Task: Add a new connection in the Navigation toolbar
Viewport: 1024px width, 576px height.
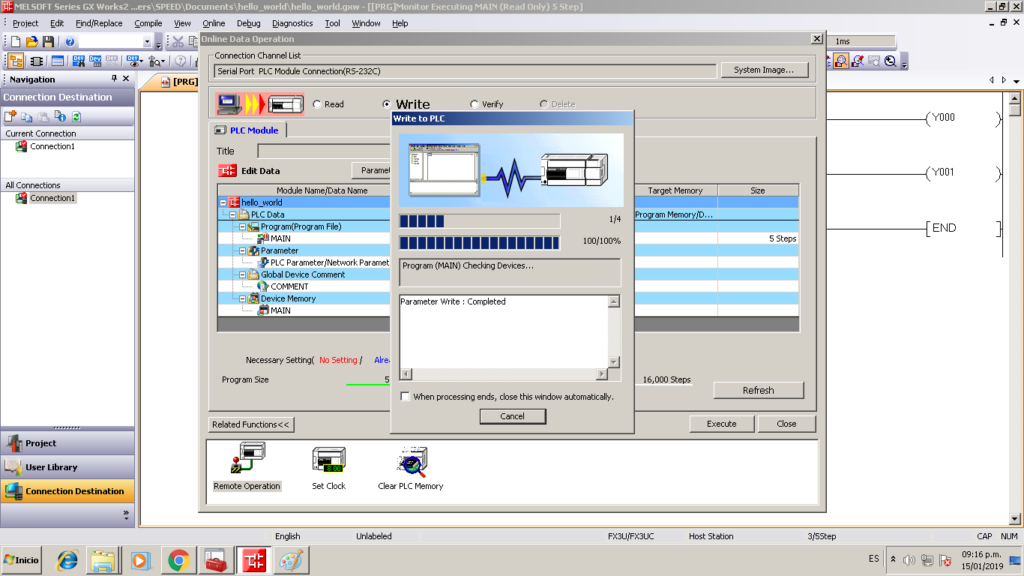Action: pyautogui.click(x=10, y=116)
